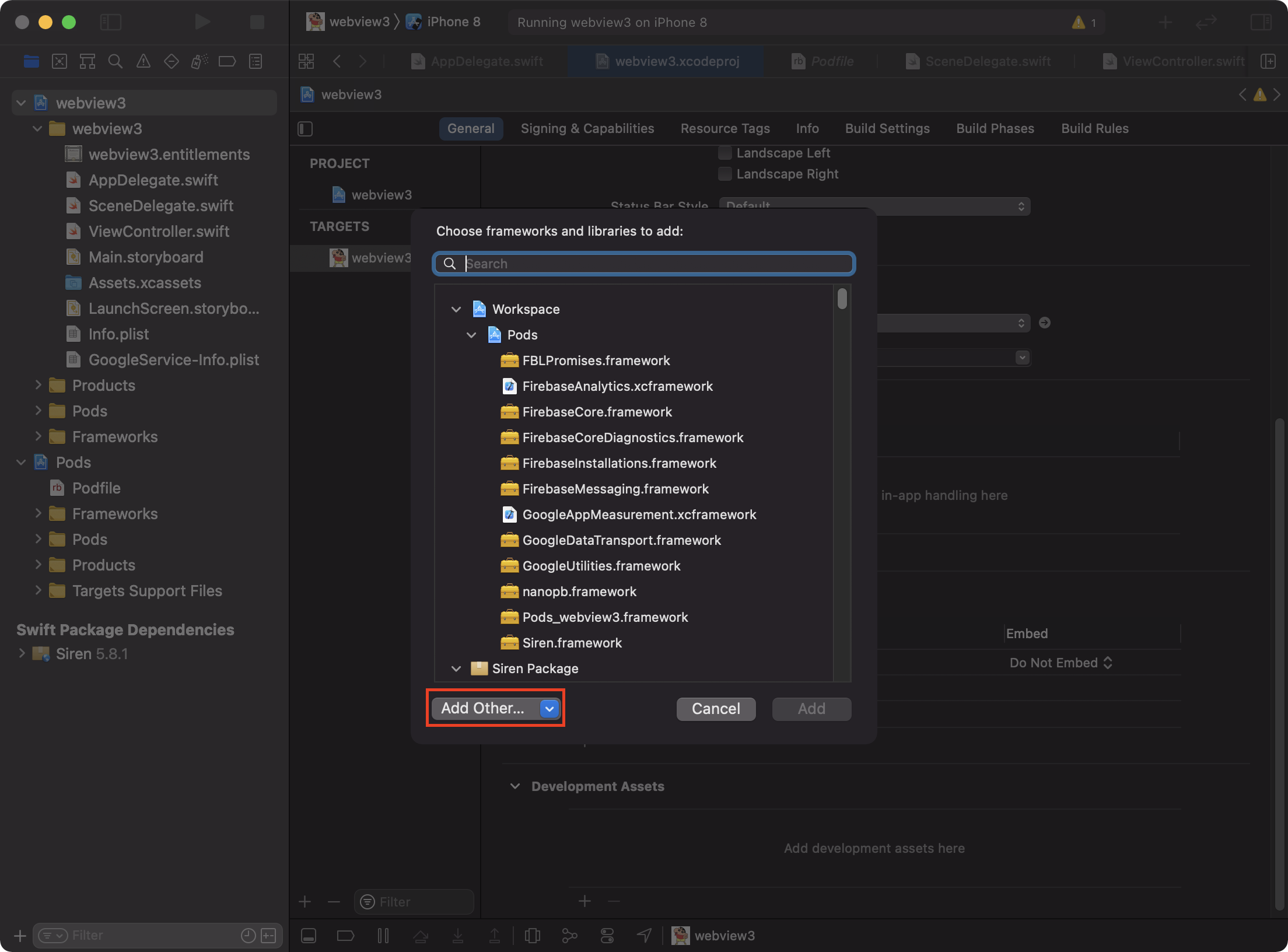Click the Debug View Hierarchy icon
Viewport: 1288px width, 952px height.
533,936
